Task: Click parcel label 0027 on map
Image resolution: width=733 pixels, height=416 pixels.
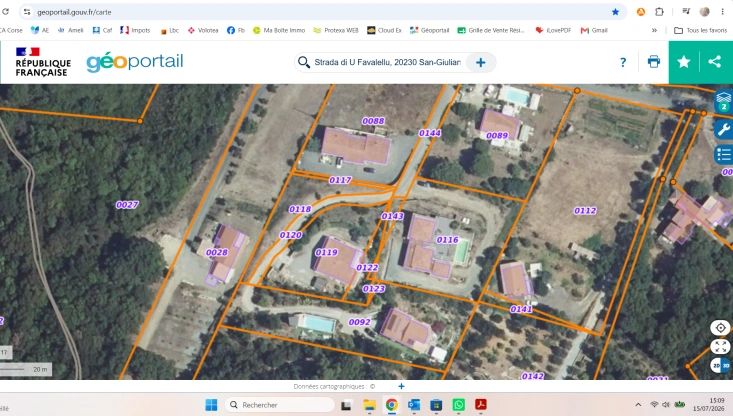Action: coord(127,205)
